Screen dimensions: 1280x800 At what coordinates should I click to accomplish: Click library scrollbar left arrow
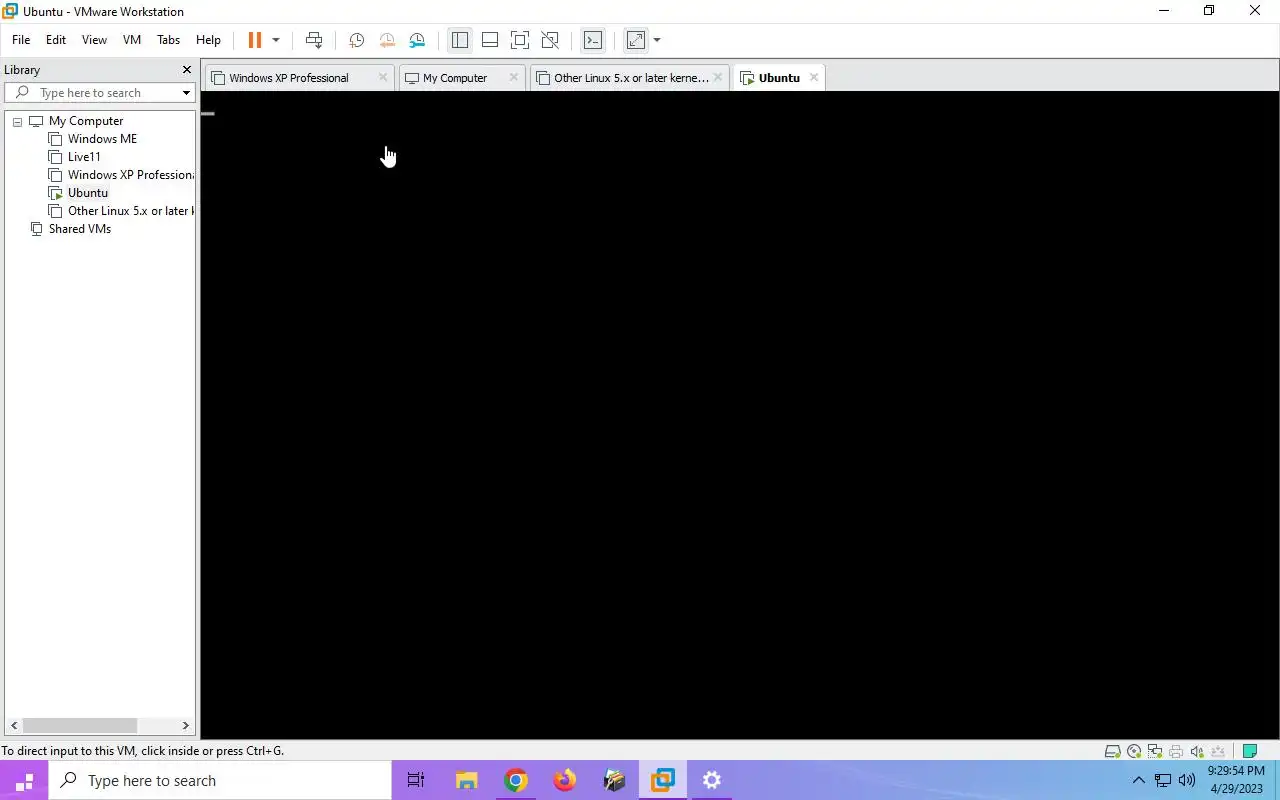pos(14,725)
